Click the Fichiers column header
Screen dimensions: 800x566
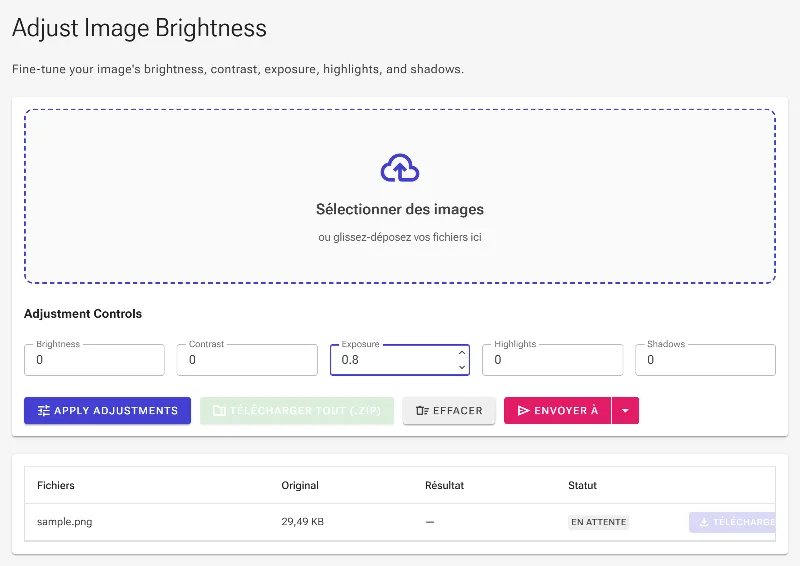click(56, 485)
